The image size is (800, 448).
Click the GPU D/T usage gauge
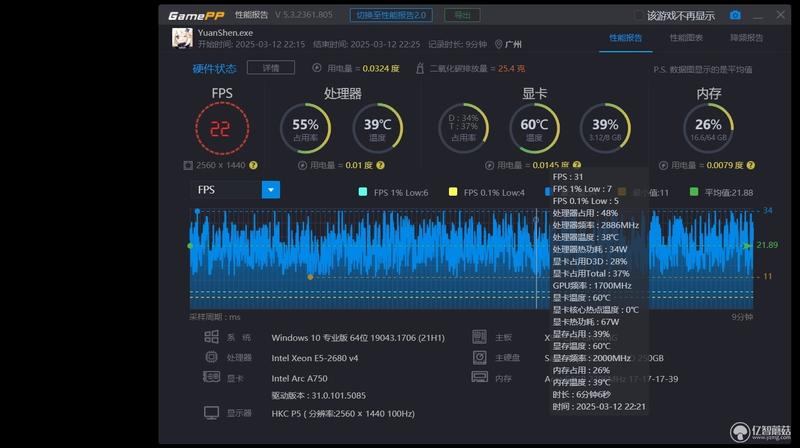pyautogui.click(x=463, y=129)
